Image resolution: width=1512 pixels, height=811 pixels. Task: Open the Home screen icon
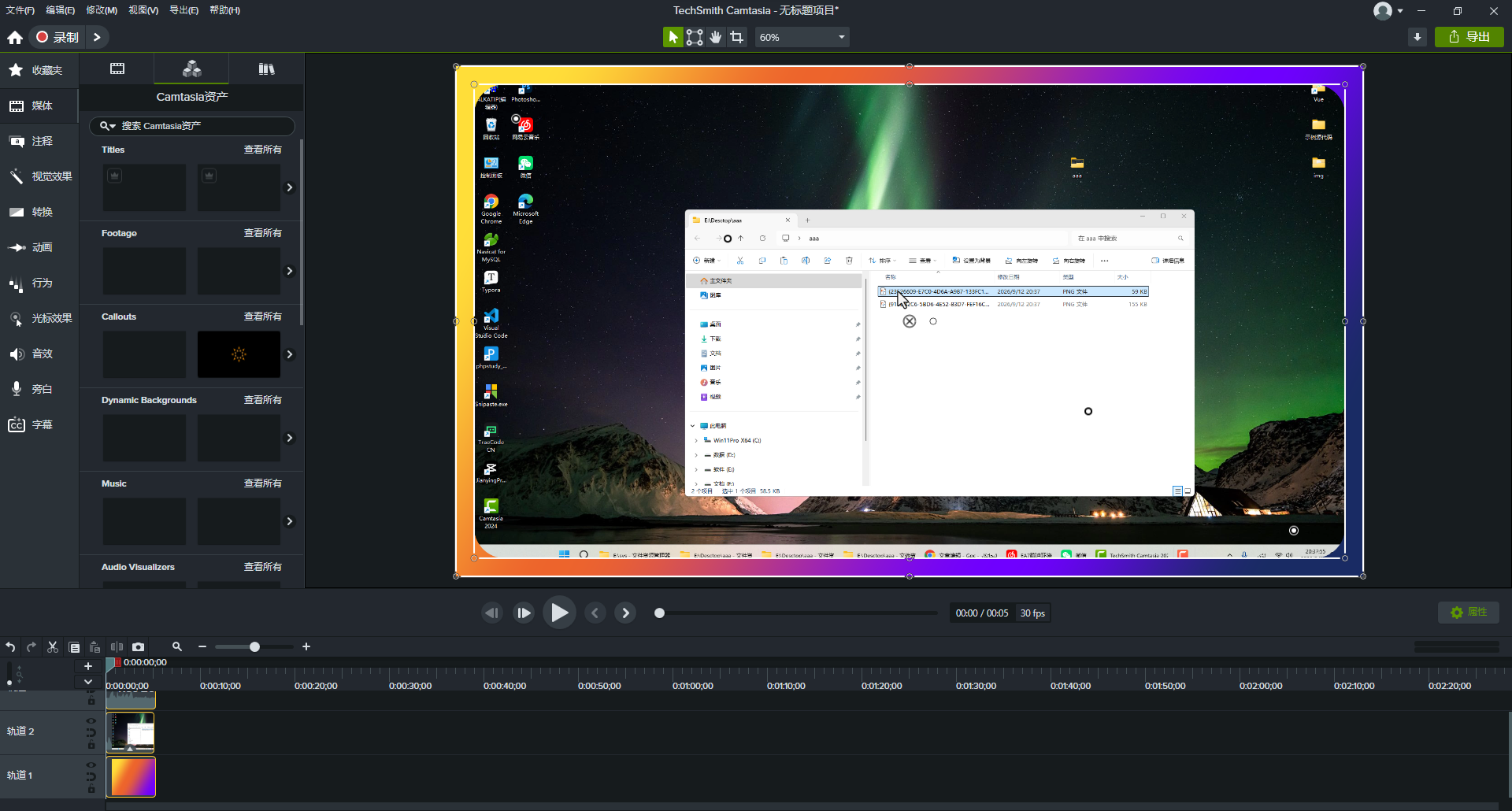pos(15,37)
